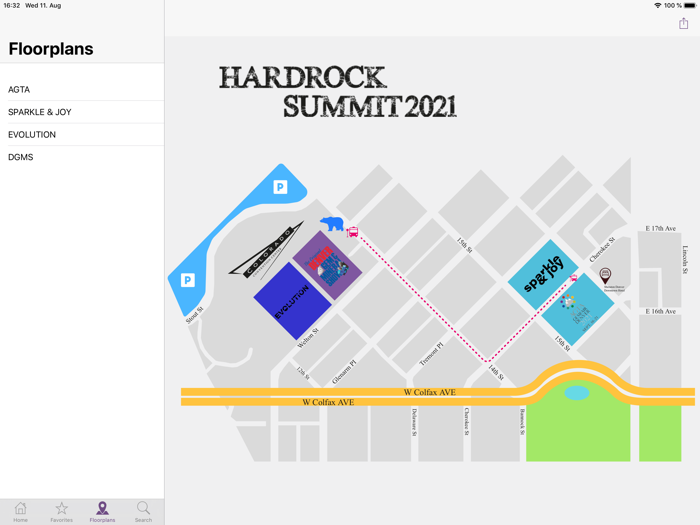Tap the upper W Colfax AVE label
This screenshot has width=700, height=525.
(x=429, y=392)
